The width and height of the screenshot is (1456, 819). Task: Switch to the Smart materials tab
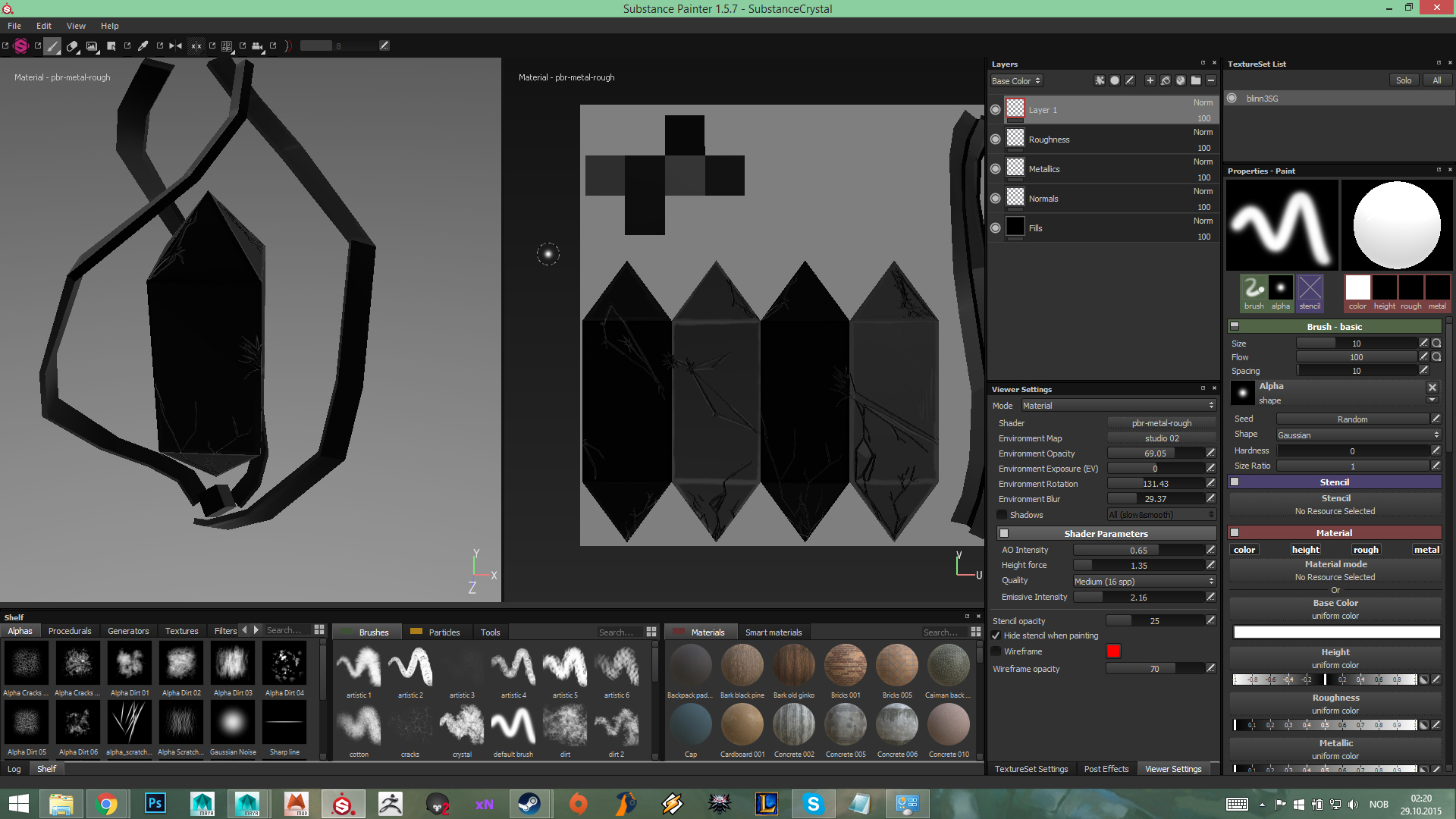773,632
